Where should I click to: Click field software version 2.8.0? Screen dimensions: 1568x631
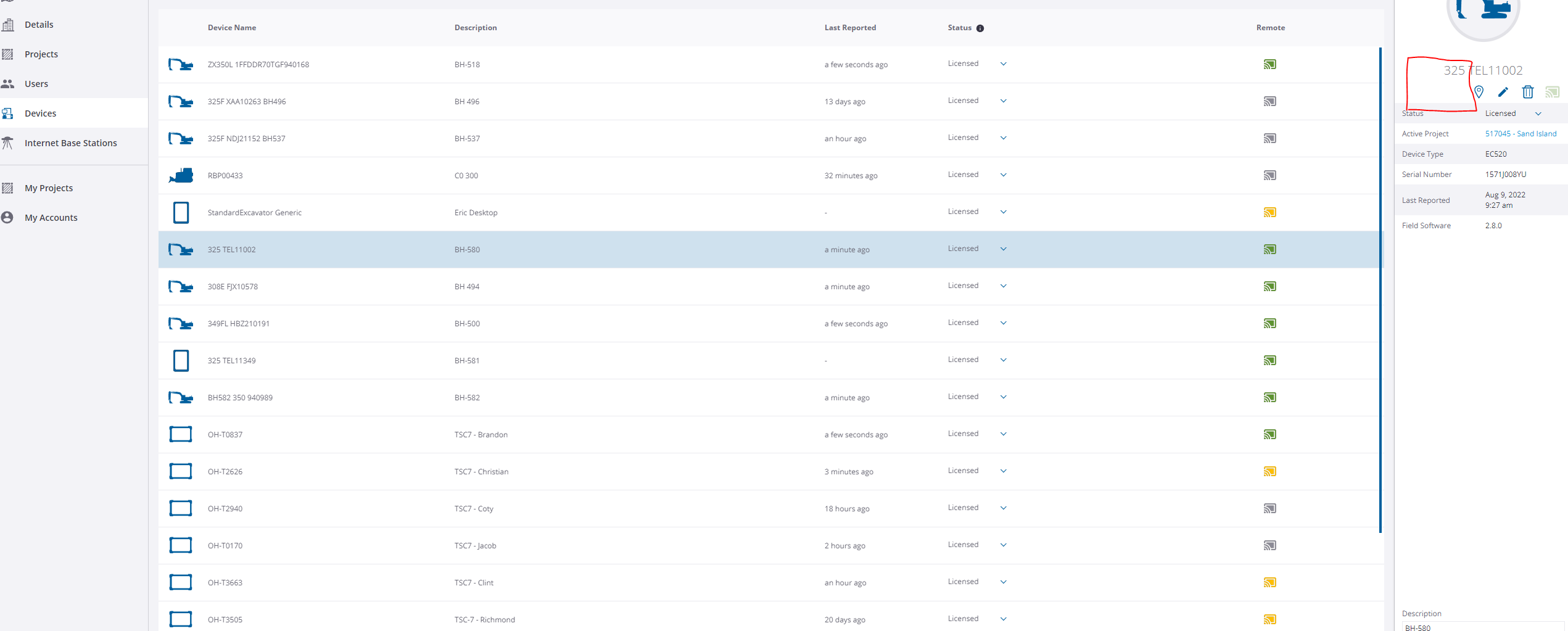click(x=1493, y=226)
